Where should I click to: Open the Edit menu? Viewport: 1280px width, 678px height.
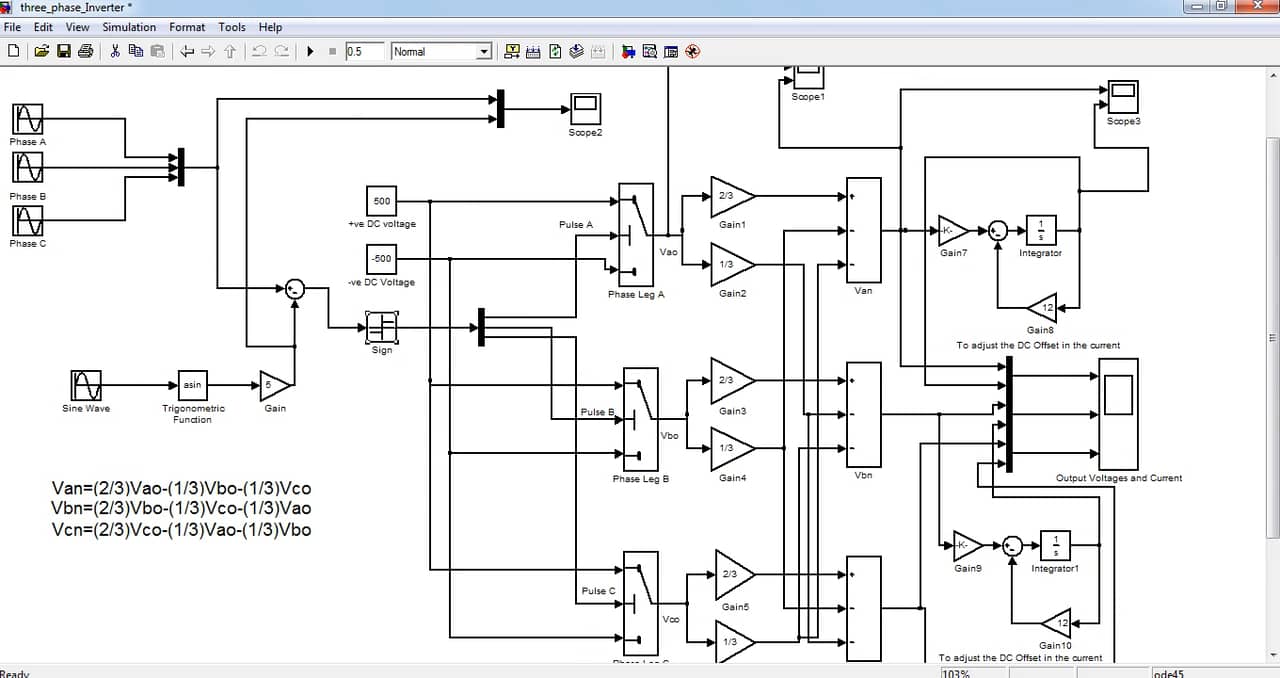tap(43, 27)
